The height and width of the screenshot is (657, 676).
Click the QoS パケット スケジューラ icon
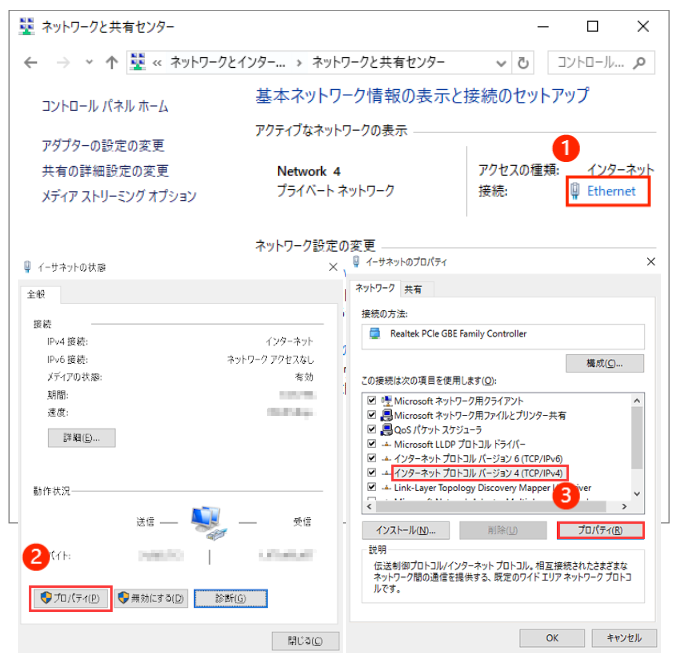[x=386, y=429]
